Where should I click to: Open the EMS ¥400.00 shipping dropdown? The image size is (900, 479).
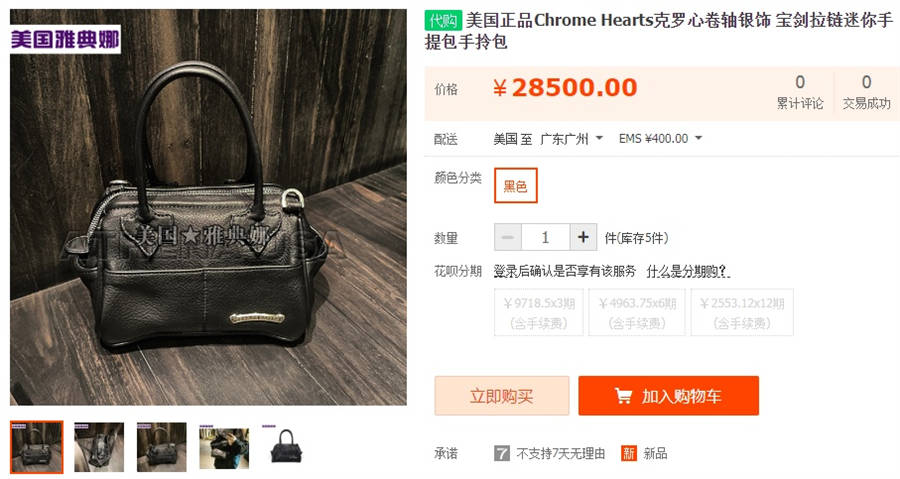660,139
